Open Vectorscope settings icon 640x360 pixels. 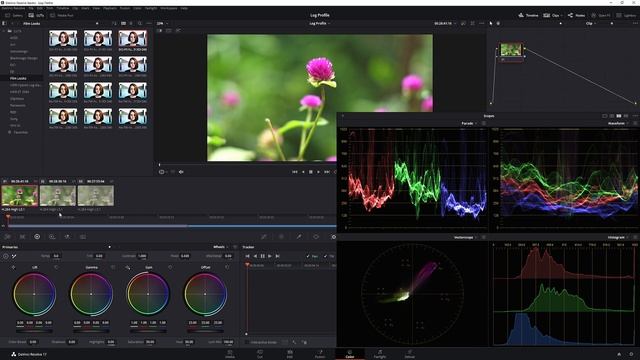click(x=484, y=237)
